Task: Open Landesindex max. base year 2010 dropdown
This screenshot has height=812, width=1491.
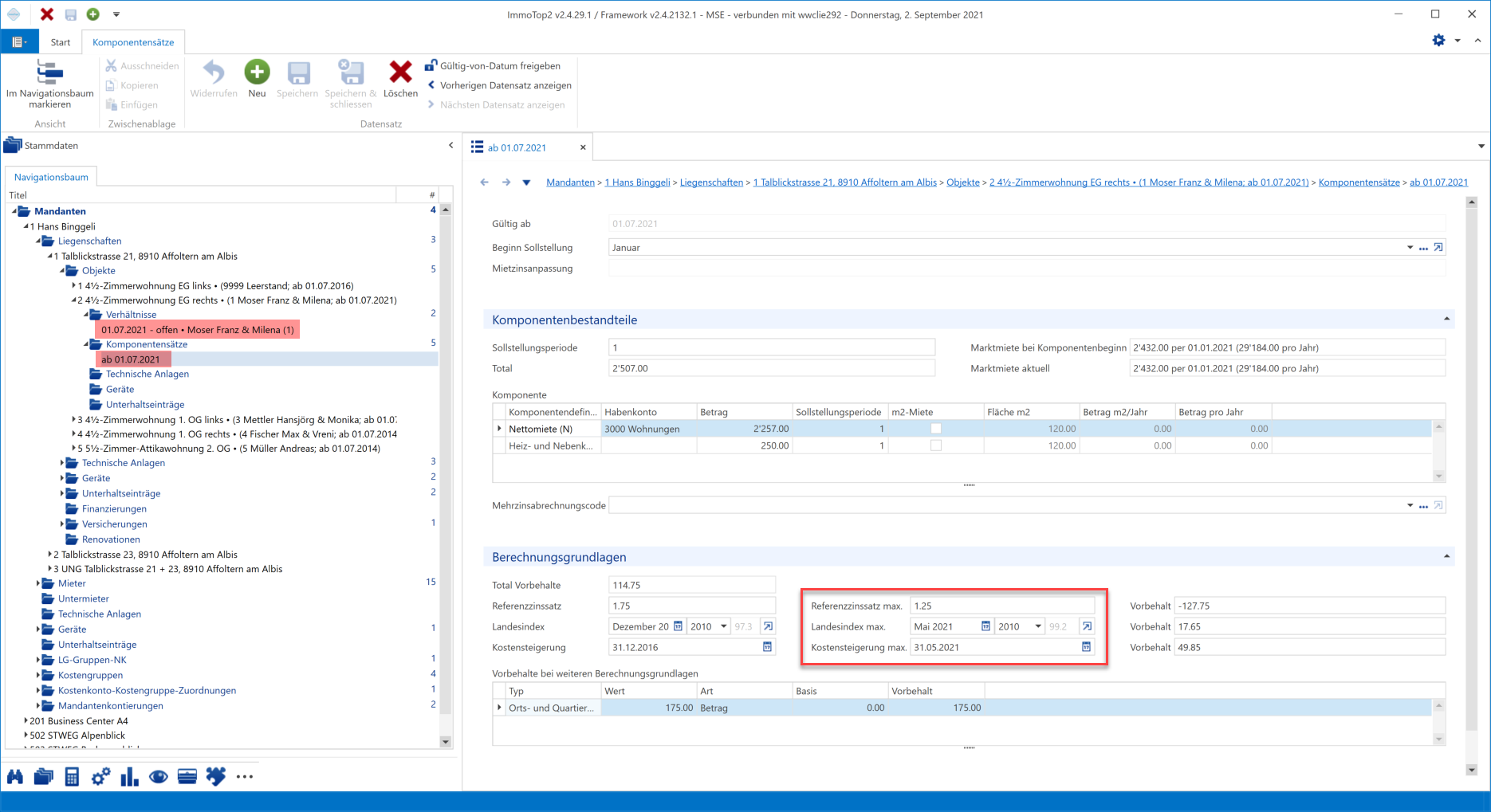Action: tap(1038, 626)
